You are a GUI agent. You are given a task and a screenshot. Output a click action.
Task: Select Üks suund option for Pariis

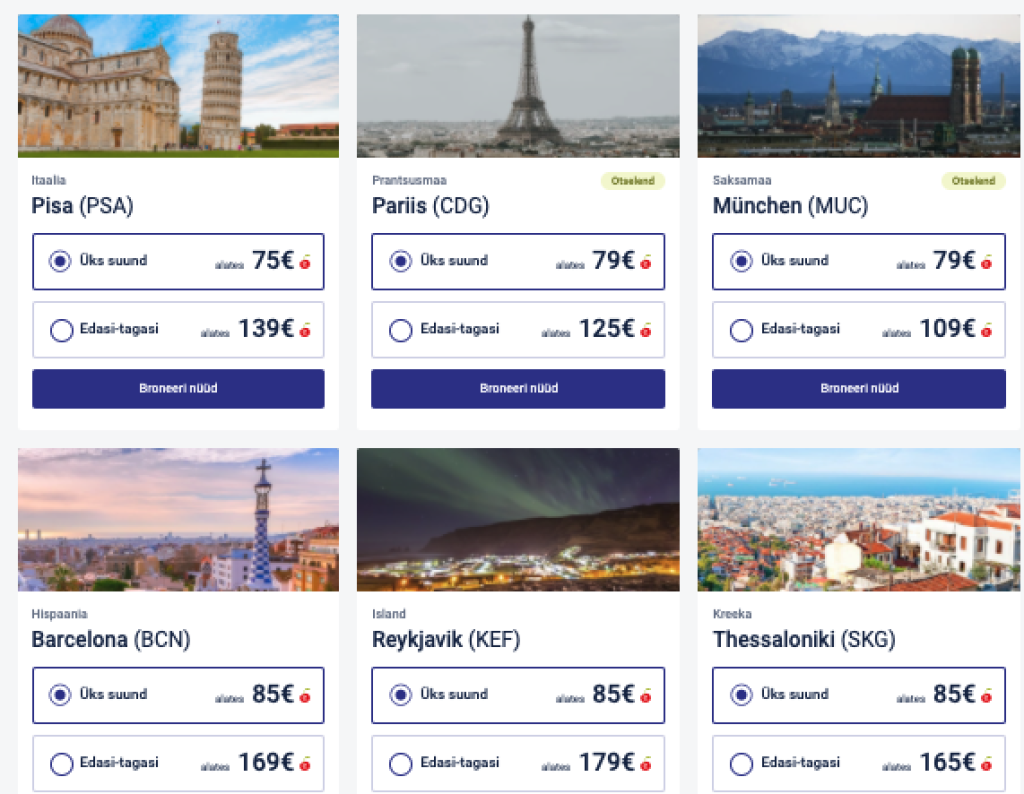tap(401, 262)
